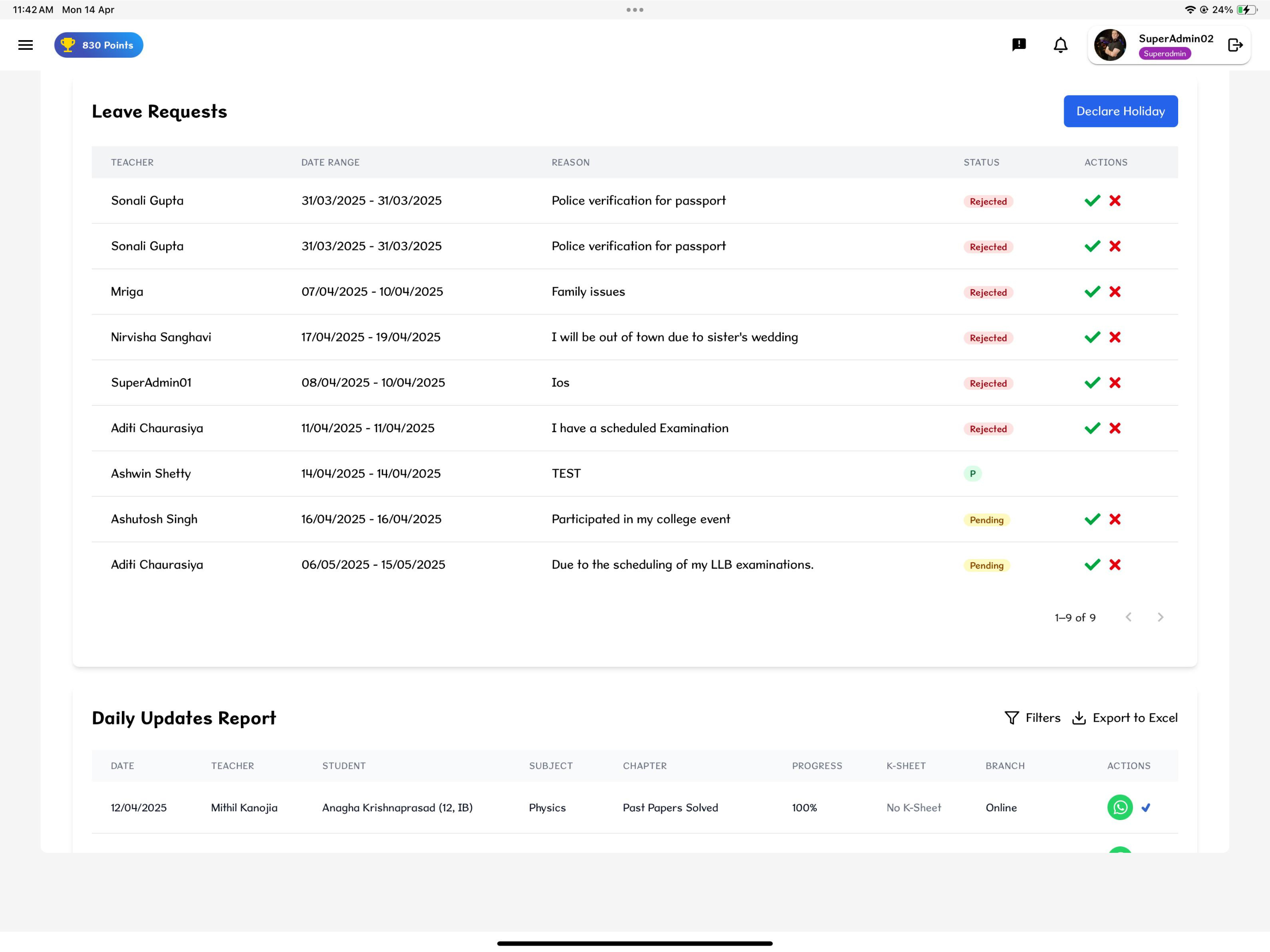
Task: Click the Declare Holiday button
Action: click(1120, 111)
